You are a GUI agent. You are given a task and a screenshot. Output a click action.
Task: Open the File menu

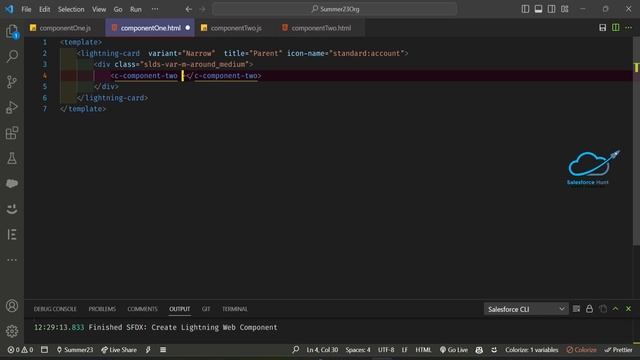click(x=26, y=9)
